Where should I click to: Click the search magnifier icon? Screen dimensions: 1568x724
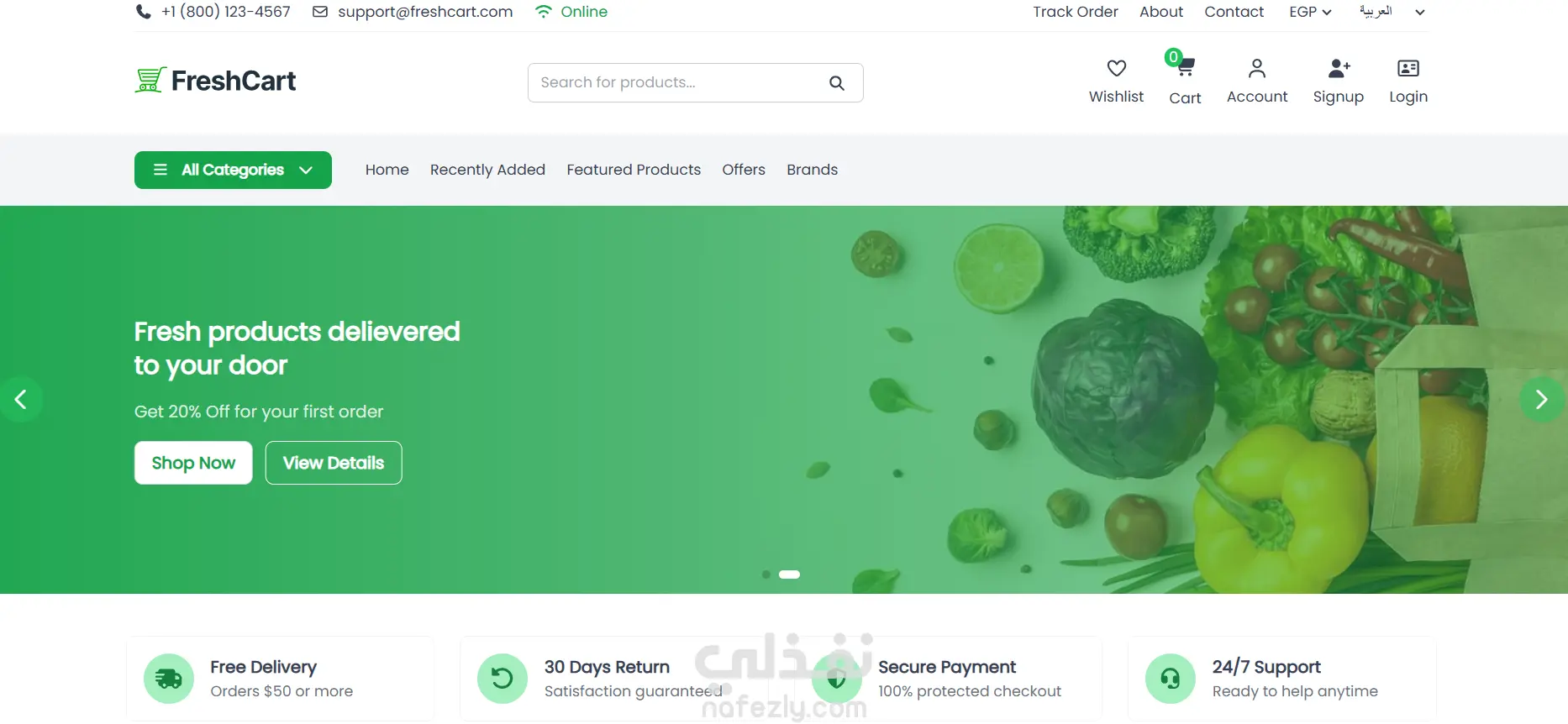[837, 82]
